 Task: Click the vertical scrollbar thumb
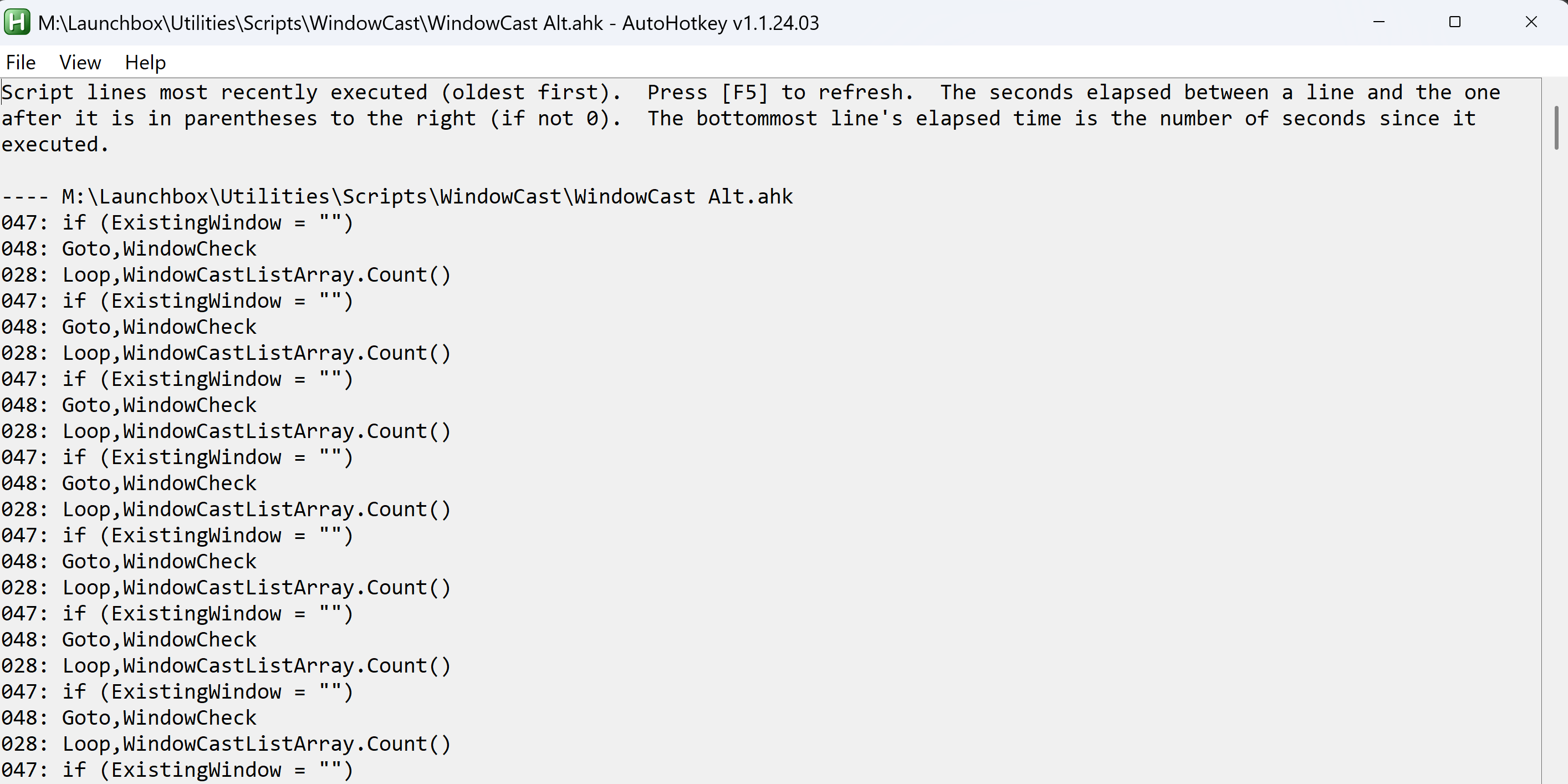1556,128
